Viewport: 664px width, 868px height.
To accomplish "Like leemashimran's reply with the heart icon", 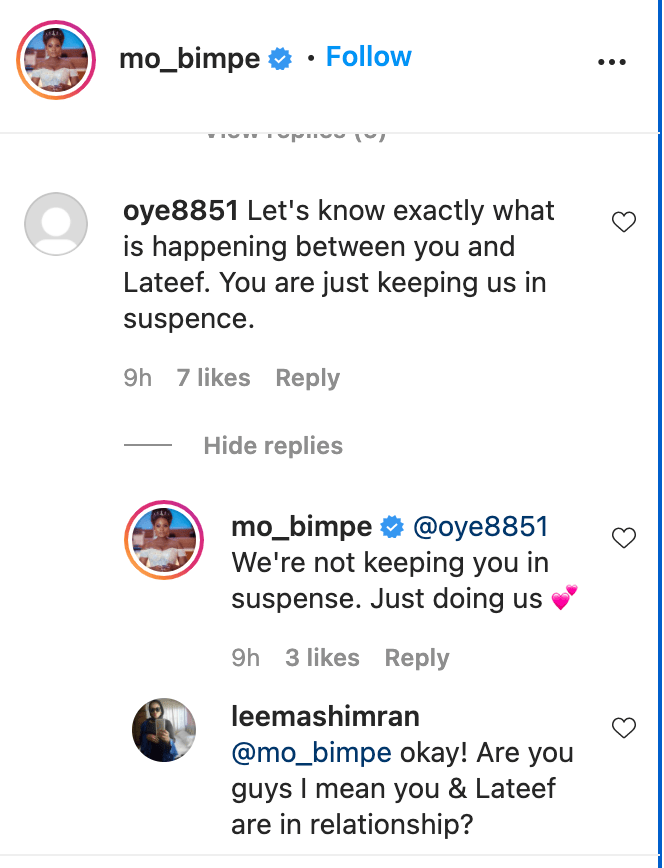I will click(623, 727).
